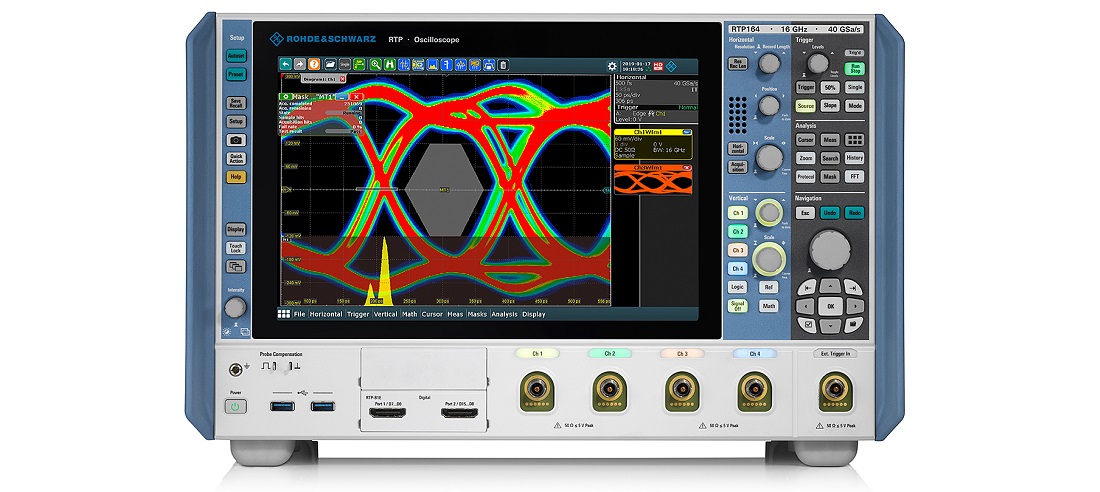Tap the red HD indicator icon
1100x492 pixels.
[658, 66]
